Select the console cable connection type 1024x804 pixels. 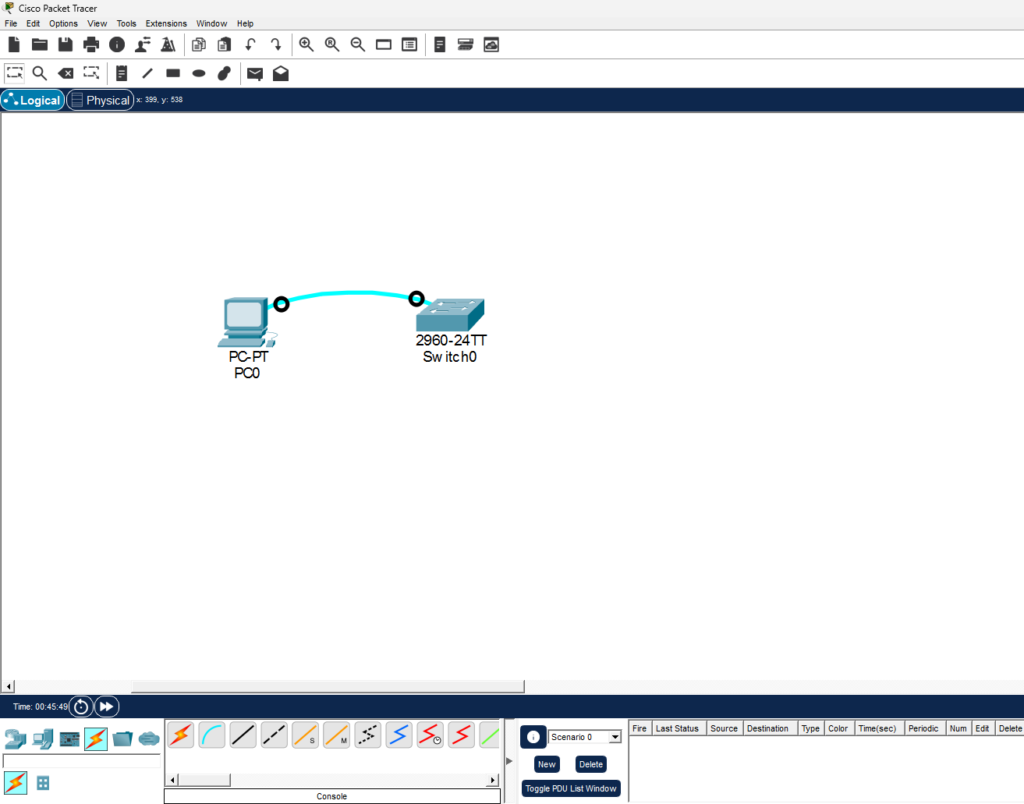212,736
